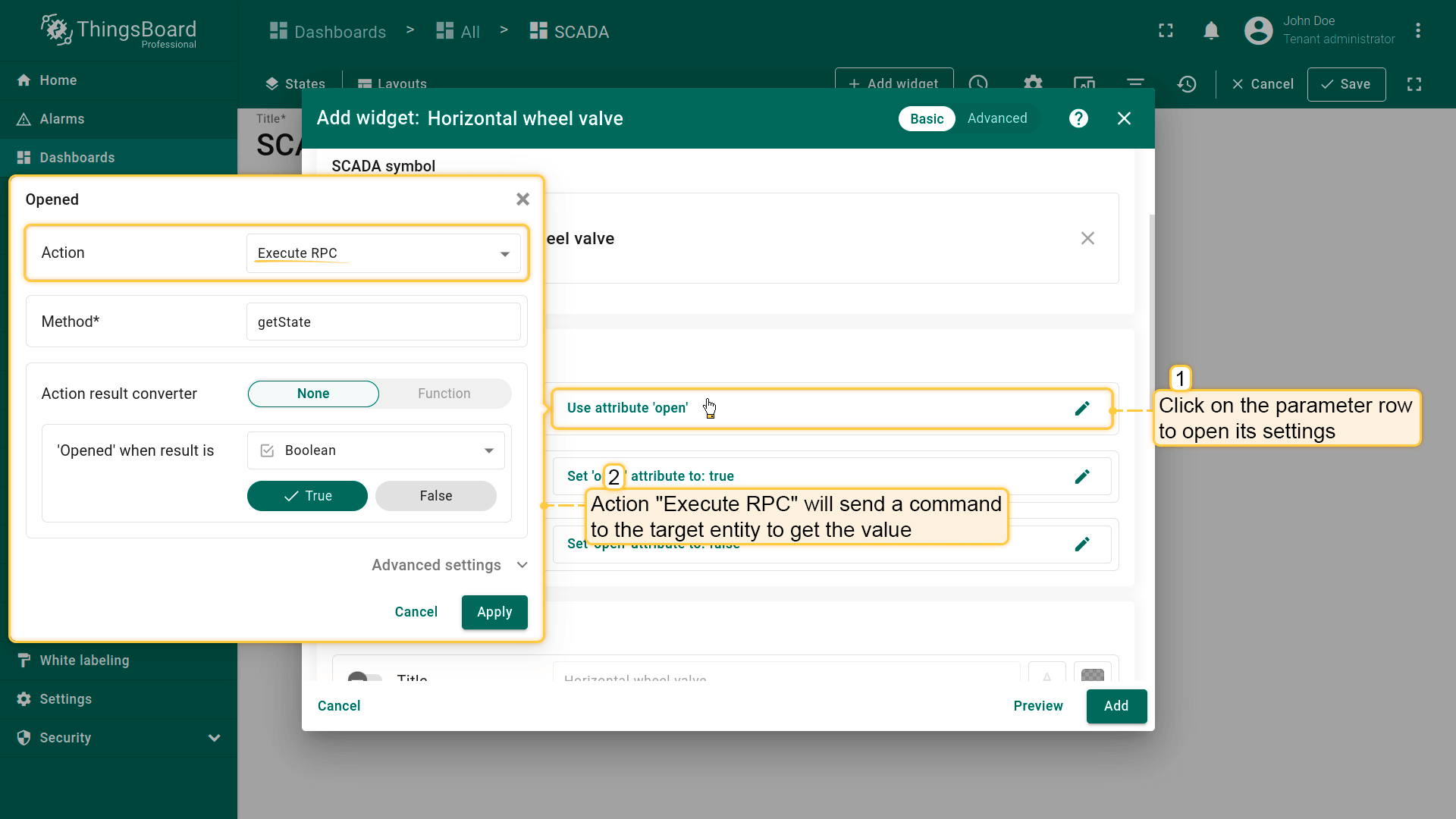
Task: Open the title color swatch picker
Action: 1092,674
